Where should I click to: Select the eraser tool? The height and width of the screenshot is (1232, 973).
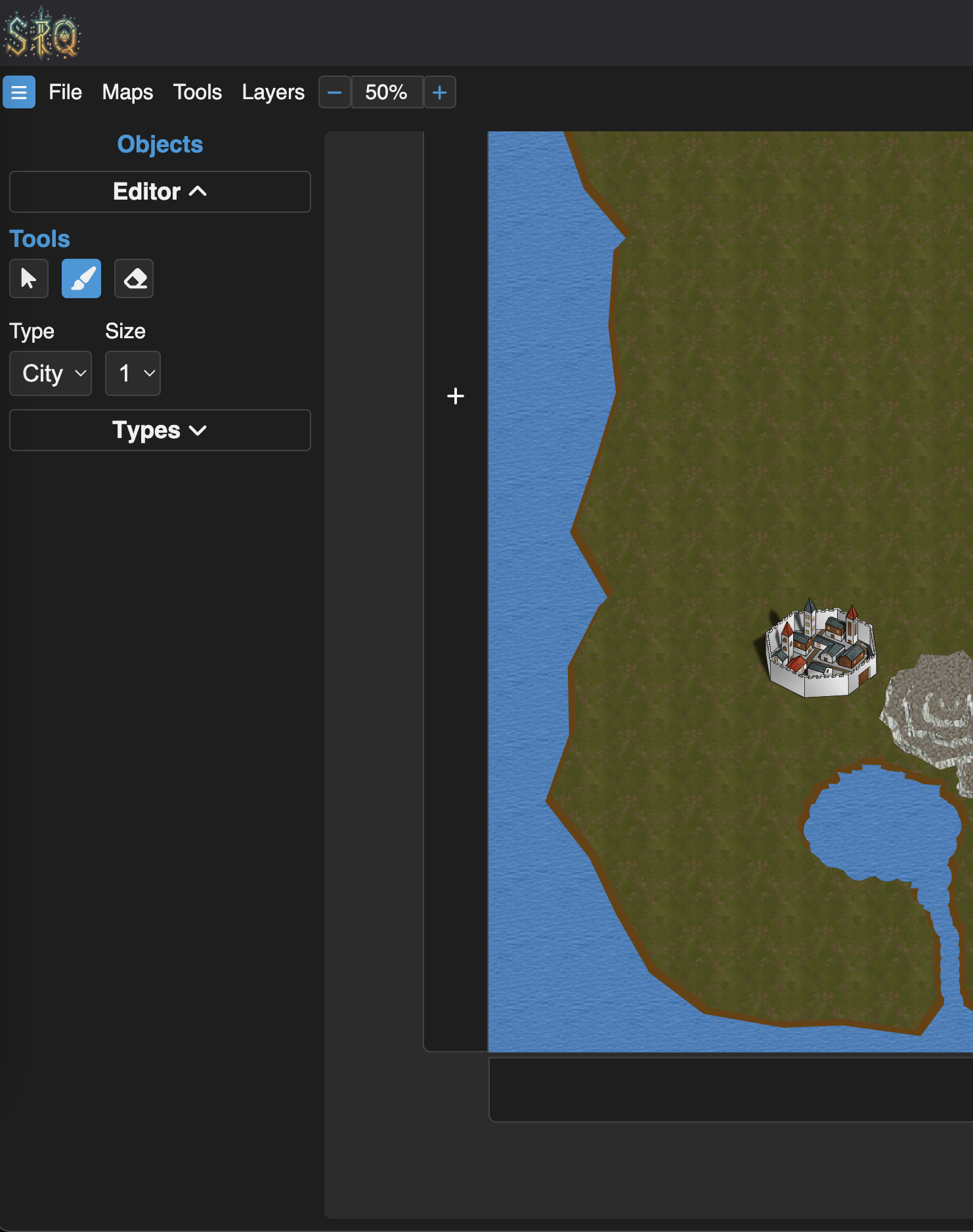click(134, 278)
